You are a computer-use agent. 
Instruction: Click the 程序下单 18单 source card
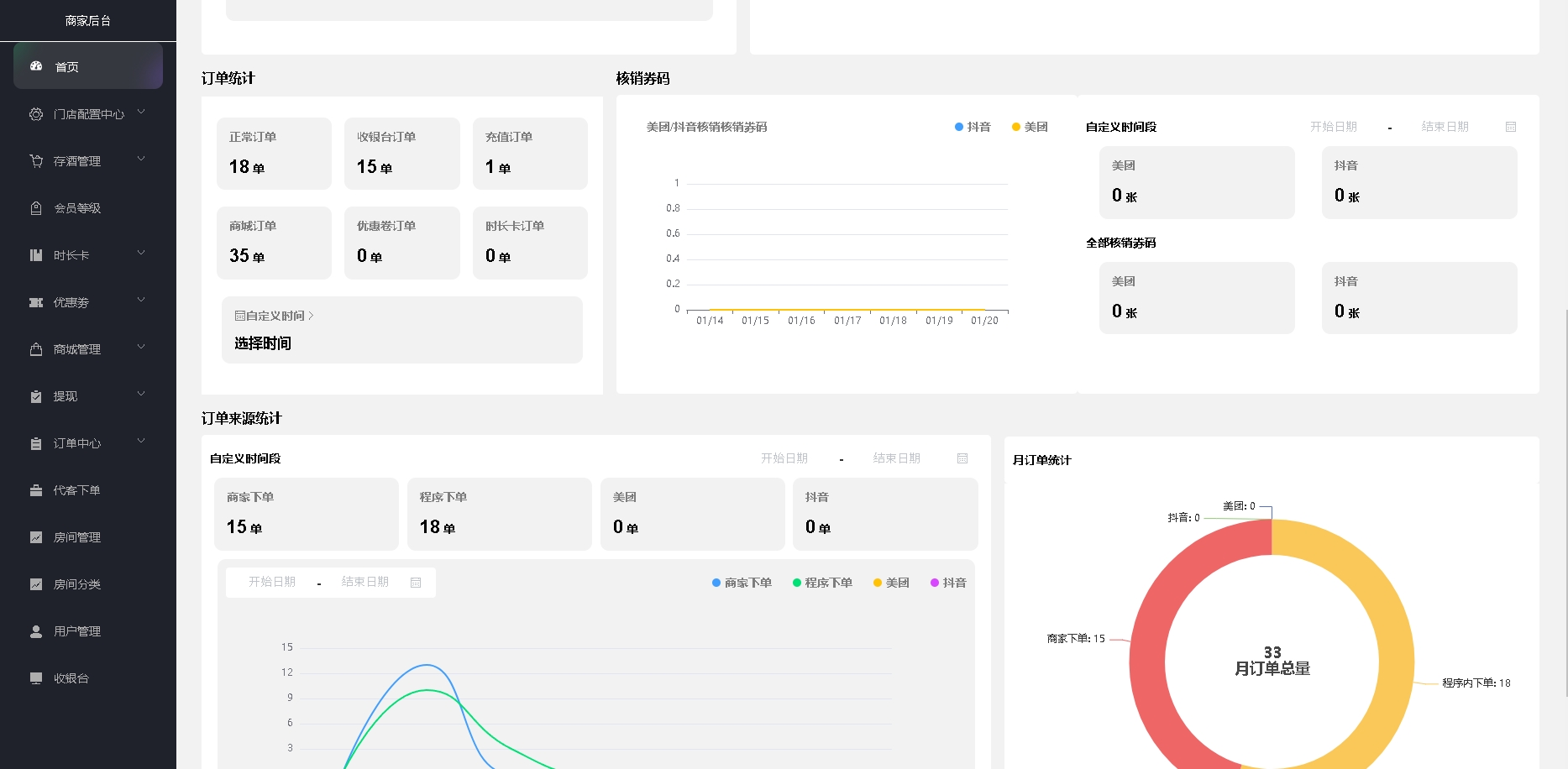[500, 514]
